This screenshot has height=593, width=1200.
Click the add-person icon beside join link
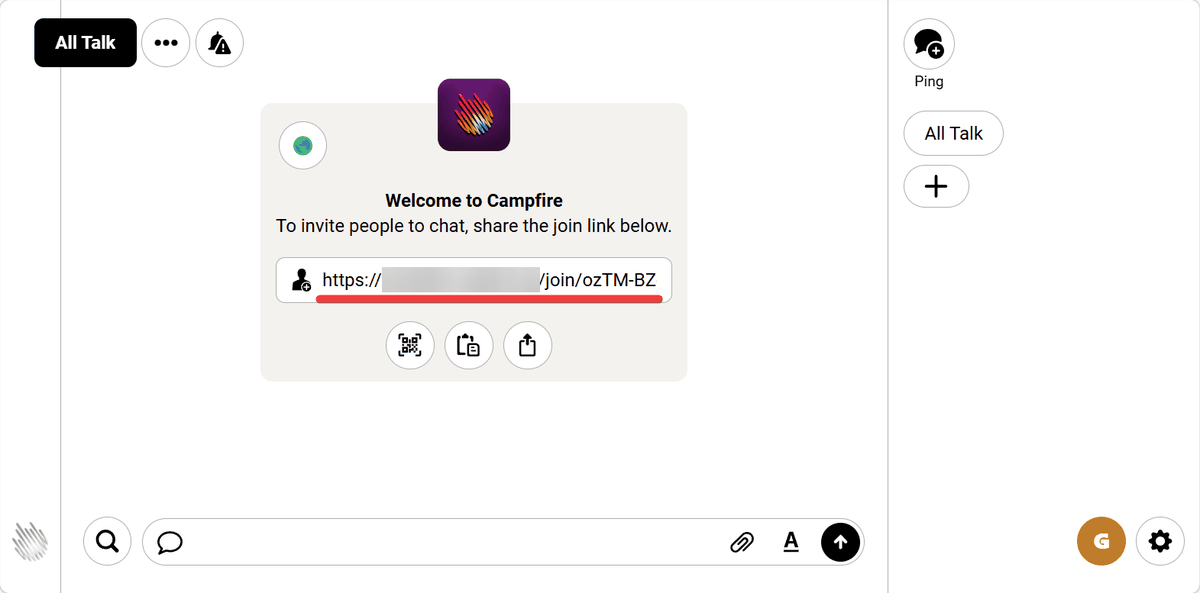(x=302, y=281)
